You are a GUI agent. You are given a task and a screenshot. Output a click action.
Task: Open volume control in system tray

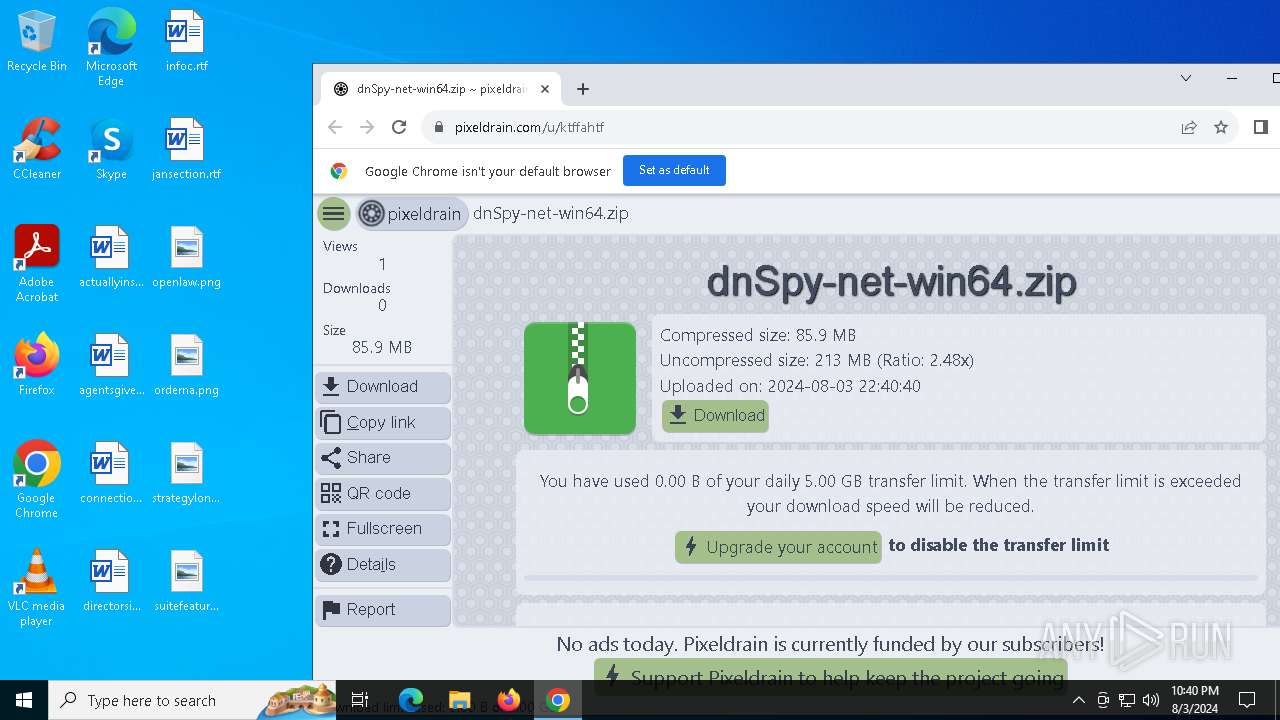coord(1151,700)
